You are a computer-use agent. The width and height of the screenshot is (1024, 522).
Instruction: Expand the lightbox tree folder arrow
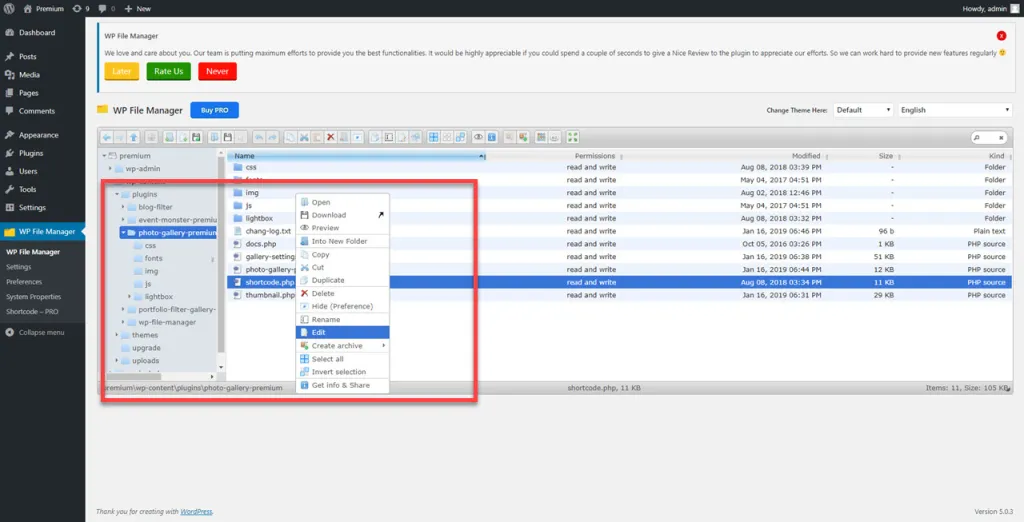click(130, 297)
